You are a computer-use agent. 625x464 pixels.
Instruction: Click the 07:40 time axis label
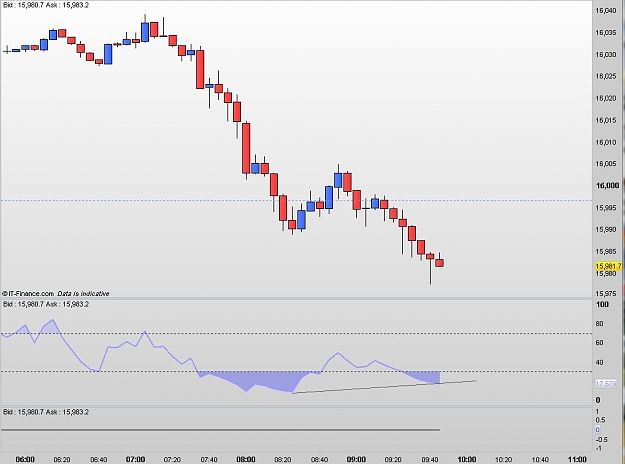point(209,460)
